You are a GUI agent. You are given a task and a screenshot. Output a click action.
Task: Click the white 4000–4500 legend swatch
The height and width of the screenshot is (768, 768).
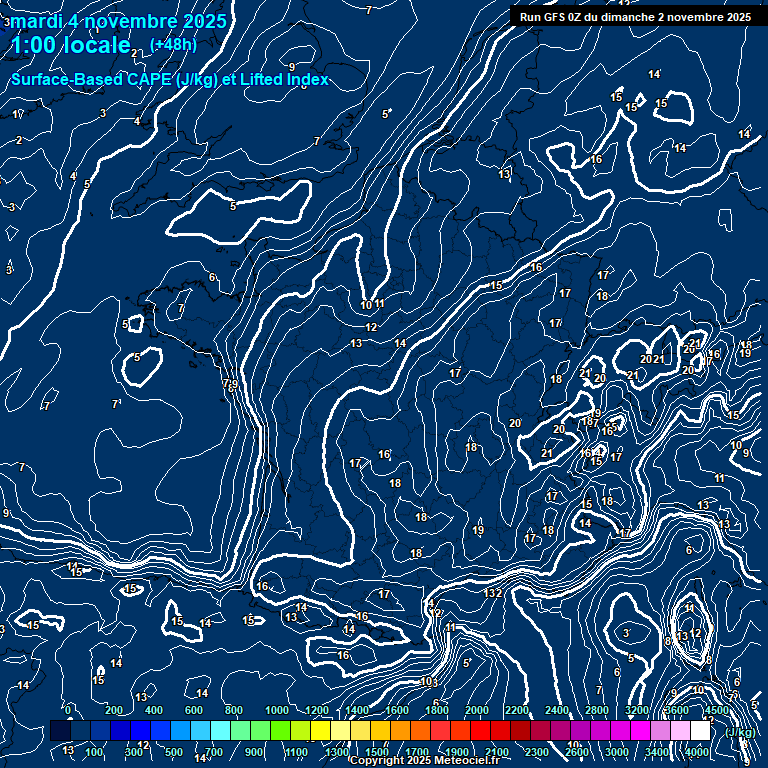click(x=700, y=730)
